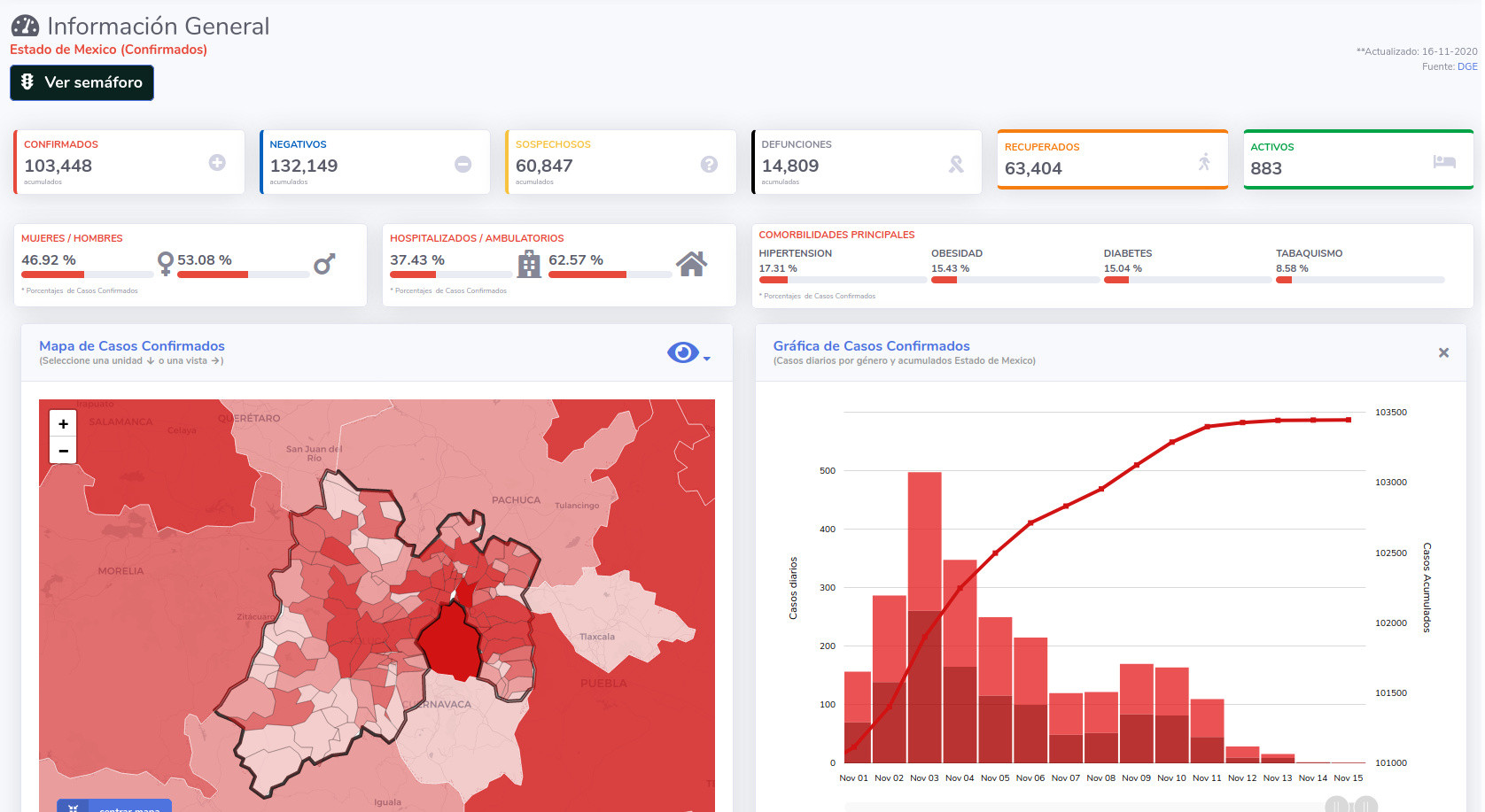Click the Nov 02 bar in the daily cases chart
This screenshot has height=812, width=1485.
coord(889,679)
